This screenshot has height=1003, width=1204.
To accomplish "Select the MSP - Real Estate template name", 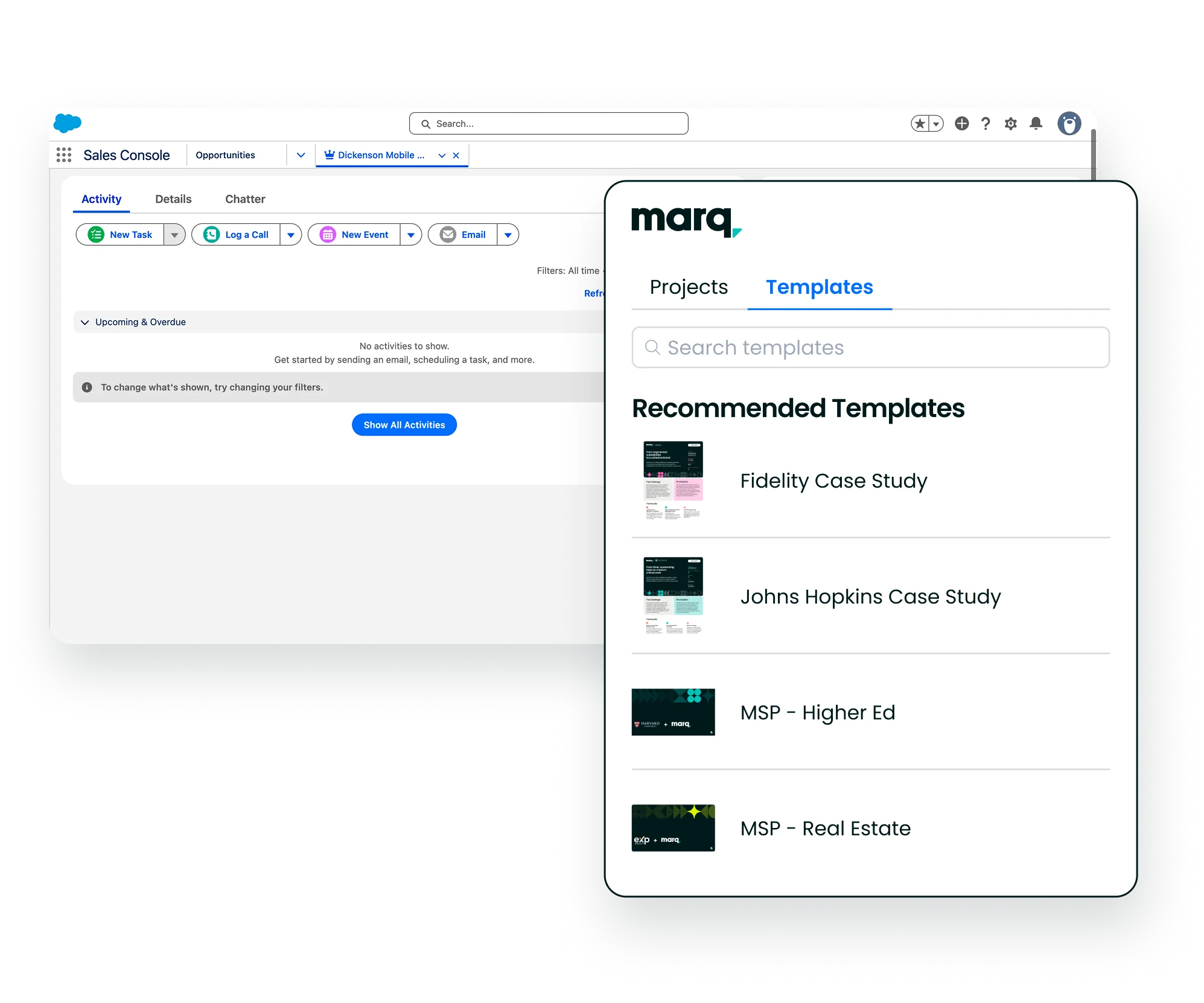I will coord(825,829).
